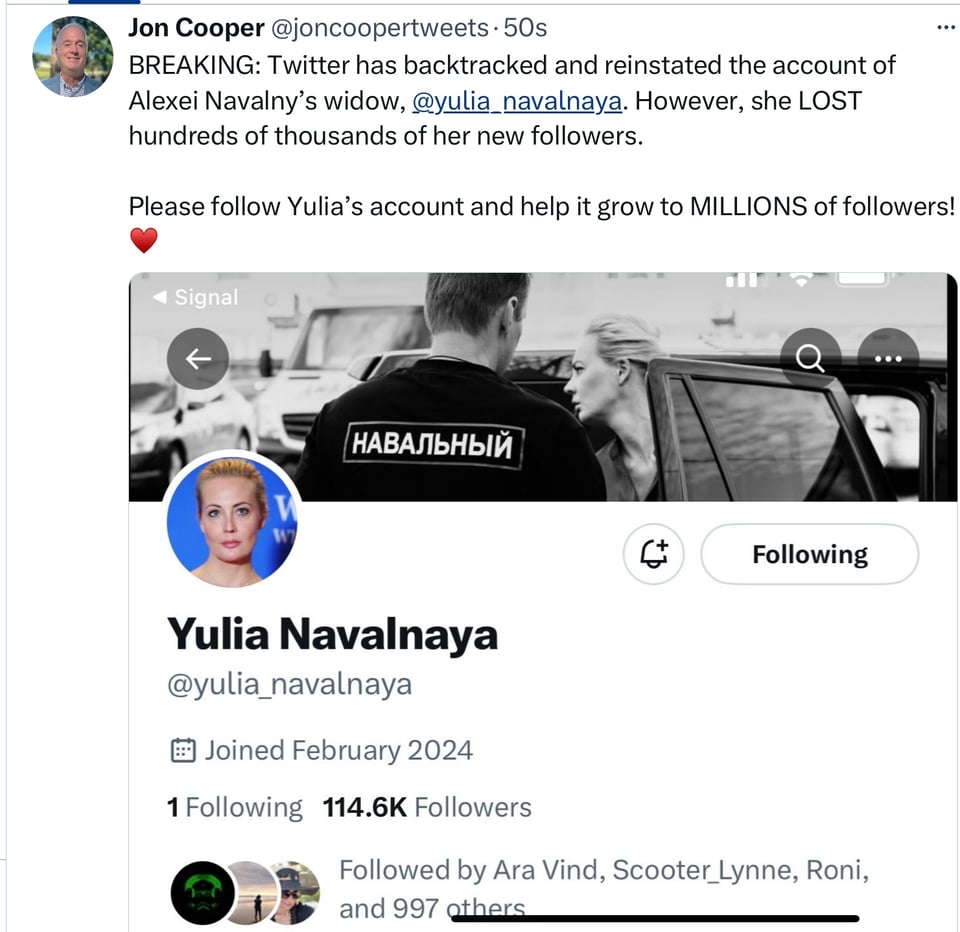Image resolution: width=960 pixels, height=932 pixels.
Task: Click the green mask follower avatar
Action: 203,893
